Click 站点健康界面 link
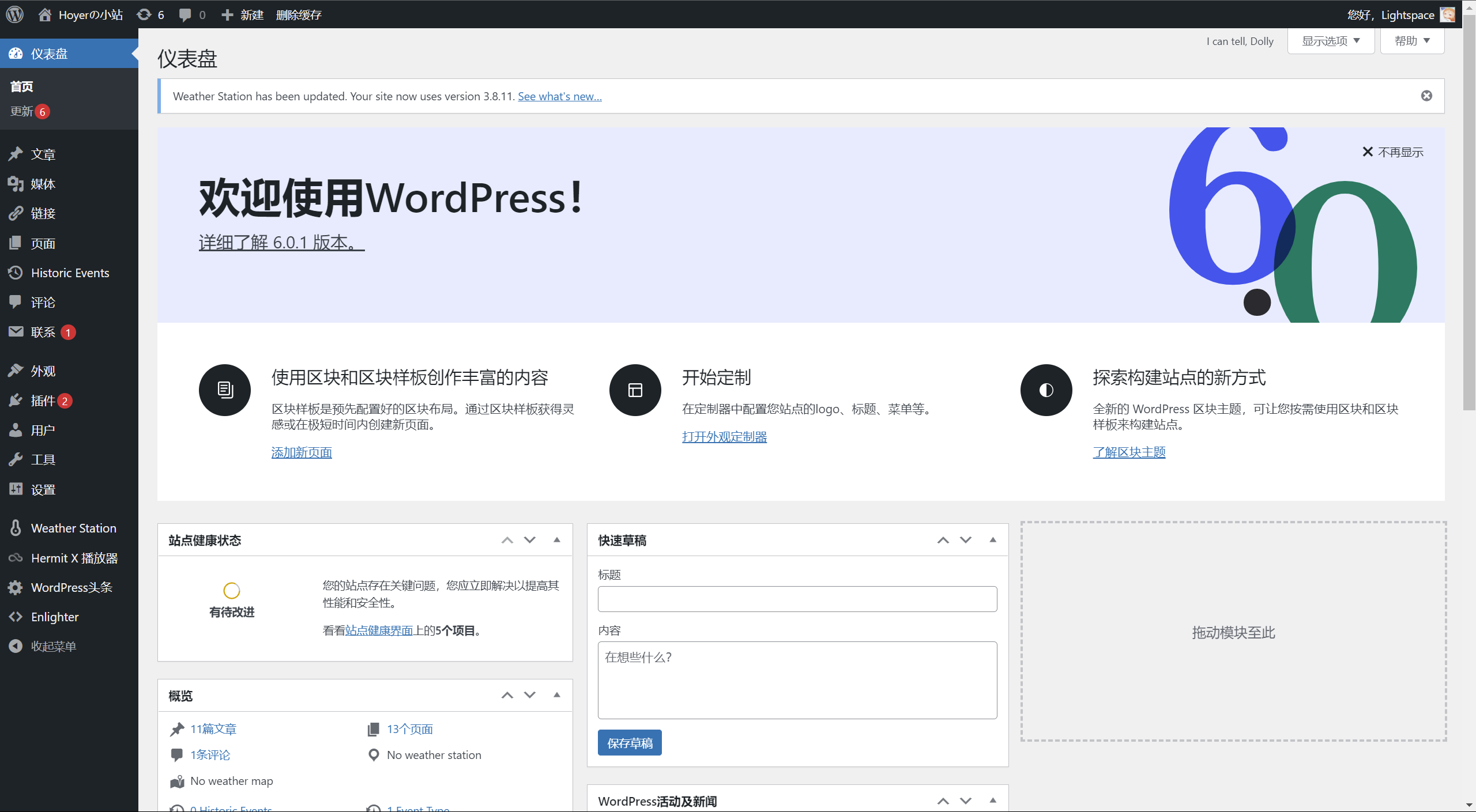The height and width of the screenshot is (812, 1476). coord(379,630)
